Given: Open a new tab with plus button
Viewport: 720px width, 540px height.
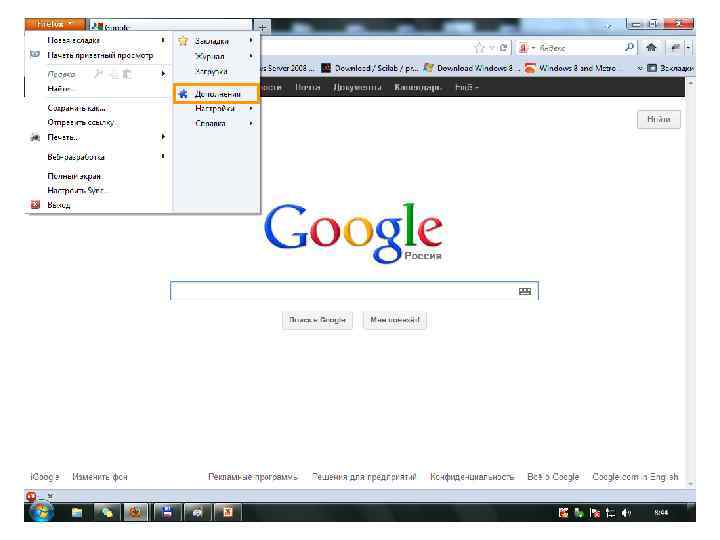Looking at the screenshot, I should click(x=262, y=27).
